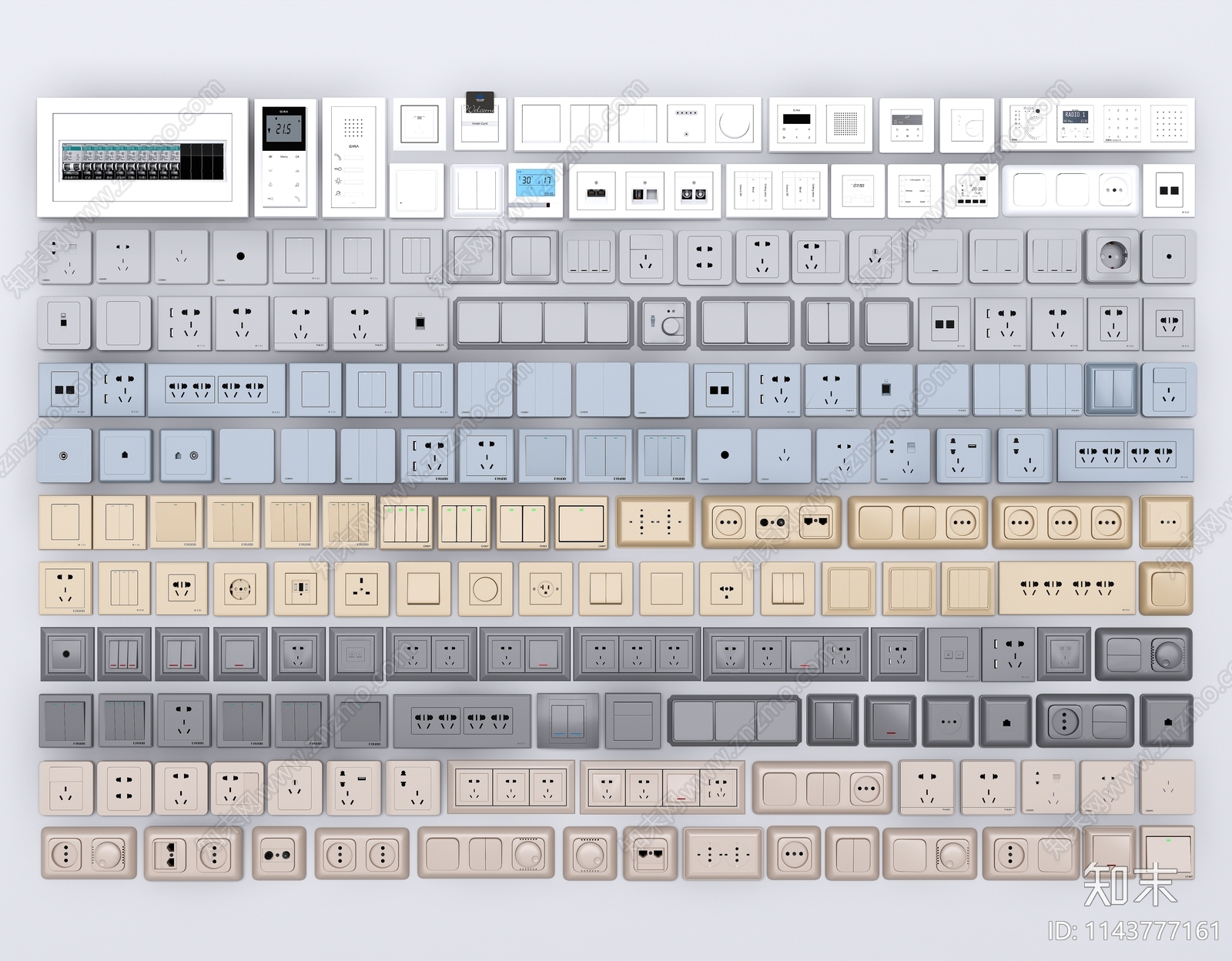Select the GIRA intercom panel with speaker dots
This screenshot has height=961, width=1232.
pyautogui.click(x=354, y=157)
